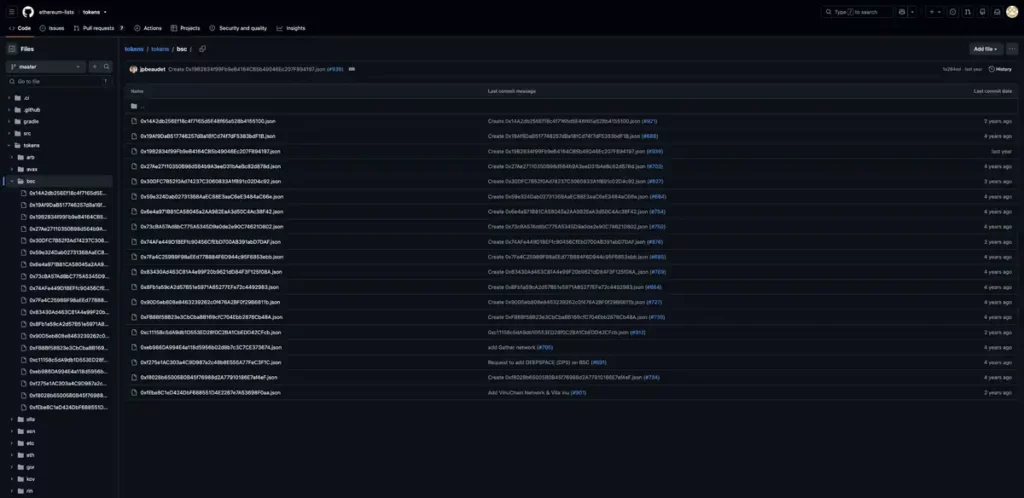
Task: Switch to the Code tab
Action: click(20, 28)
